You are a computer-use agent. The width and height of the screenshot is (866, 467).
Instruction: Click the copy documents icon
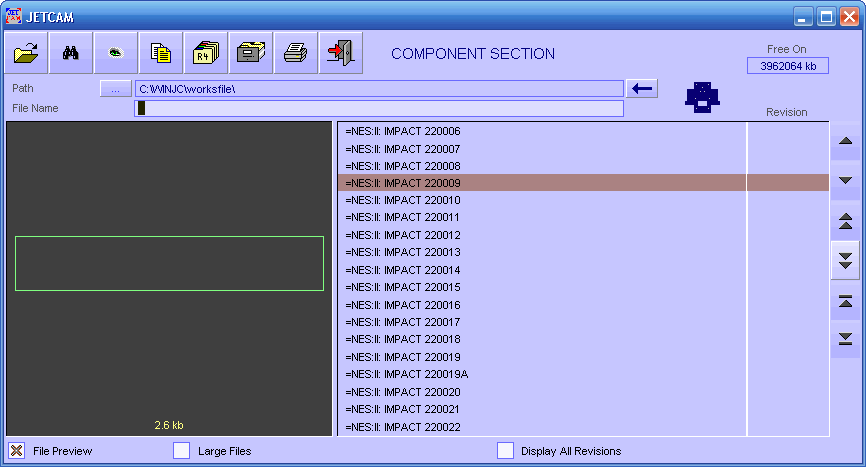[x=161, y=53]
